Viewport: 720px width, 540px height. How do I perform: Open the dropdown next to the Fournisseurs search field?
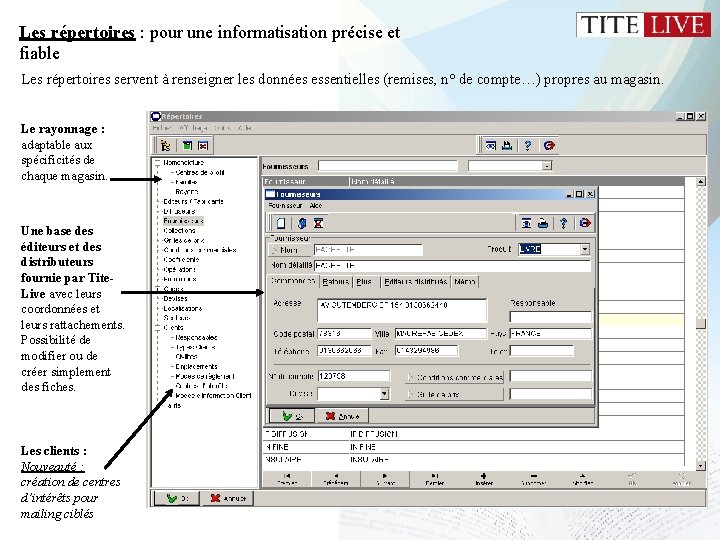point(546,166)
